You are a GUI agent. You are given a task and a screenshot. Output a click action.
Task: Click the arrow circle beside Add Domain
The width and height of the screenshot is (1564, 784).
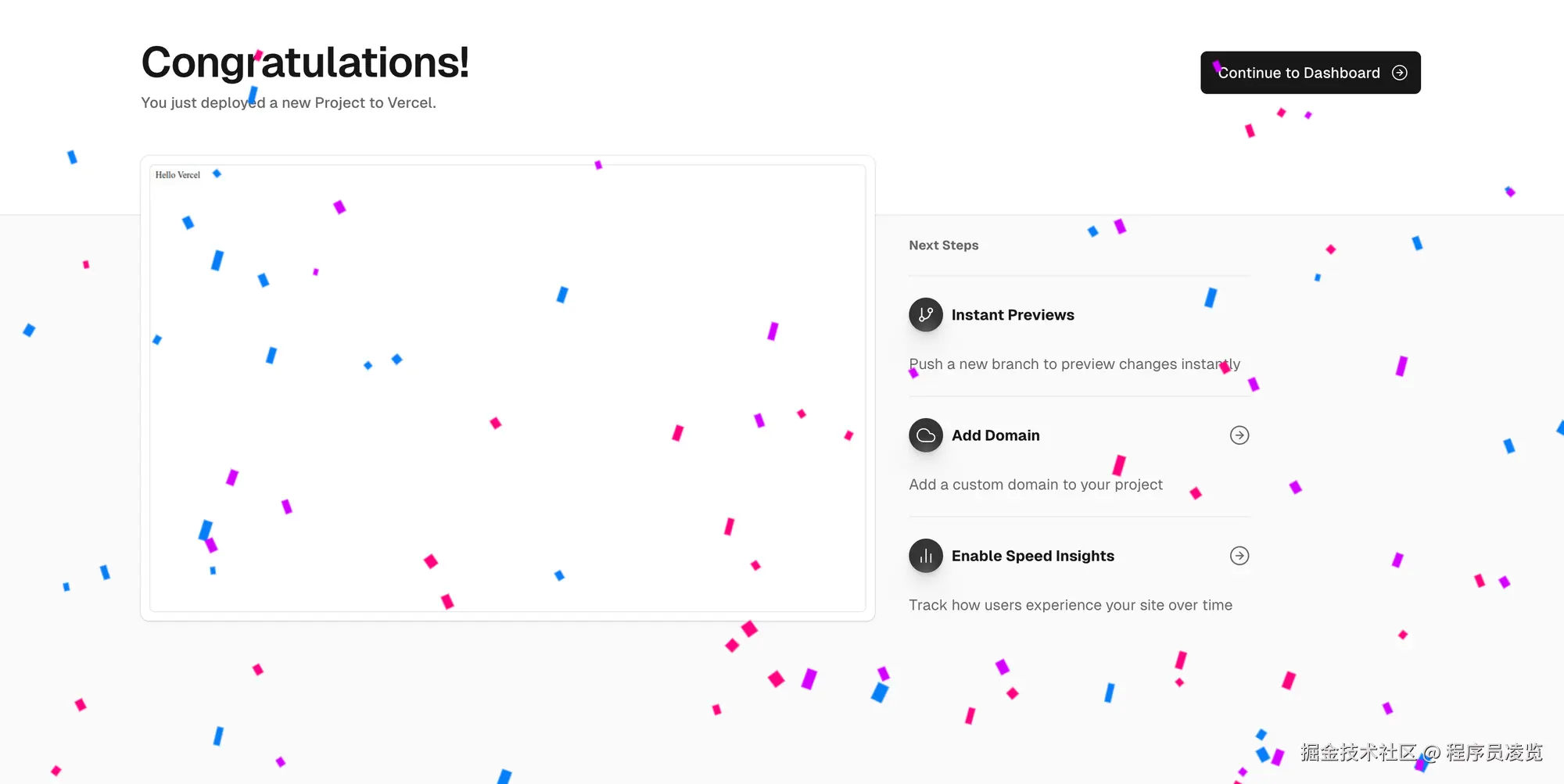click(1239, 435)
